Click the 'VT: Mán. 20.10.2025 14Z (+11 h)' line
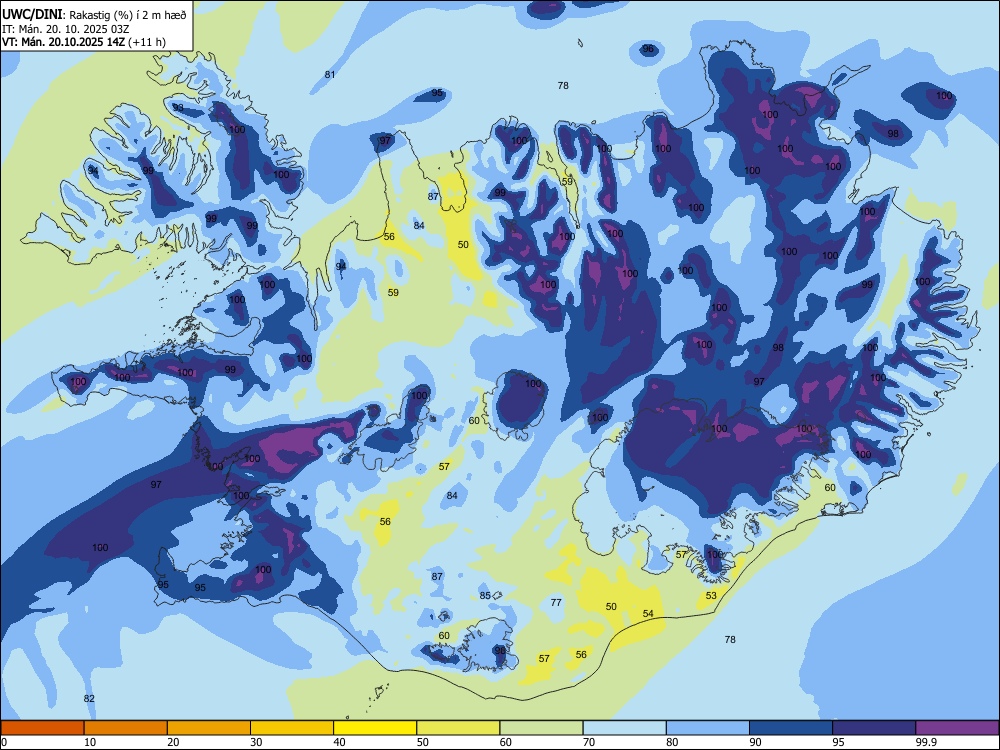 pos(84,42)
